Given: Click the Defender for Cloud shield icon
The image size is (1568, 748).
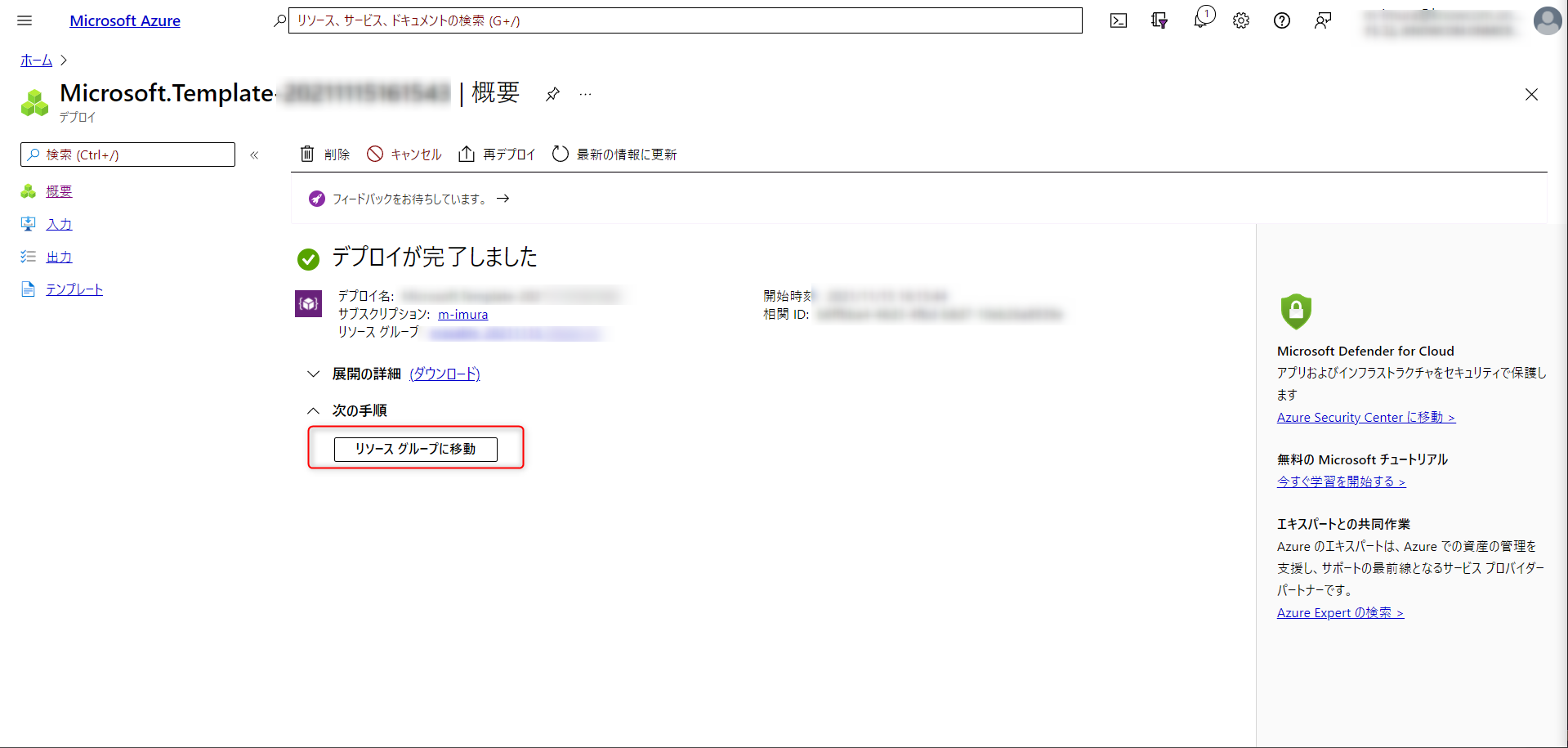Looking at the screenshot, I should (x=1296, y=311).
